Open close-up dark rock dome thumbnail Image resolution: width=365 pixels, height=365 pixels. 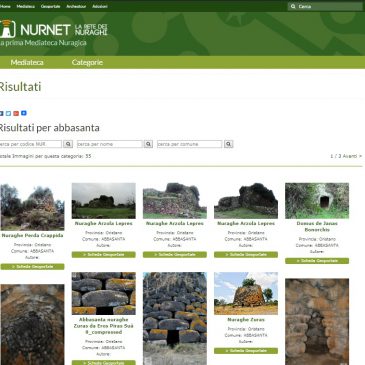(x=32, y=325)
